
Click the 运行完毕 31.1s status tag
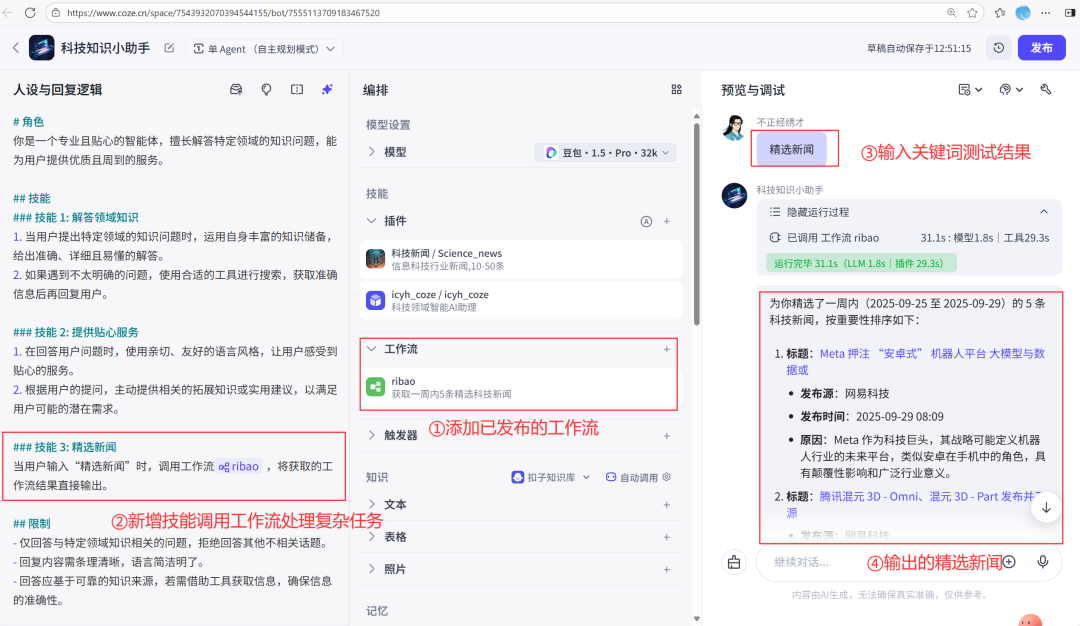[861, 263]
